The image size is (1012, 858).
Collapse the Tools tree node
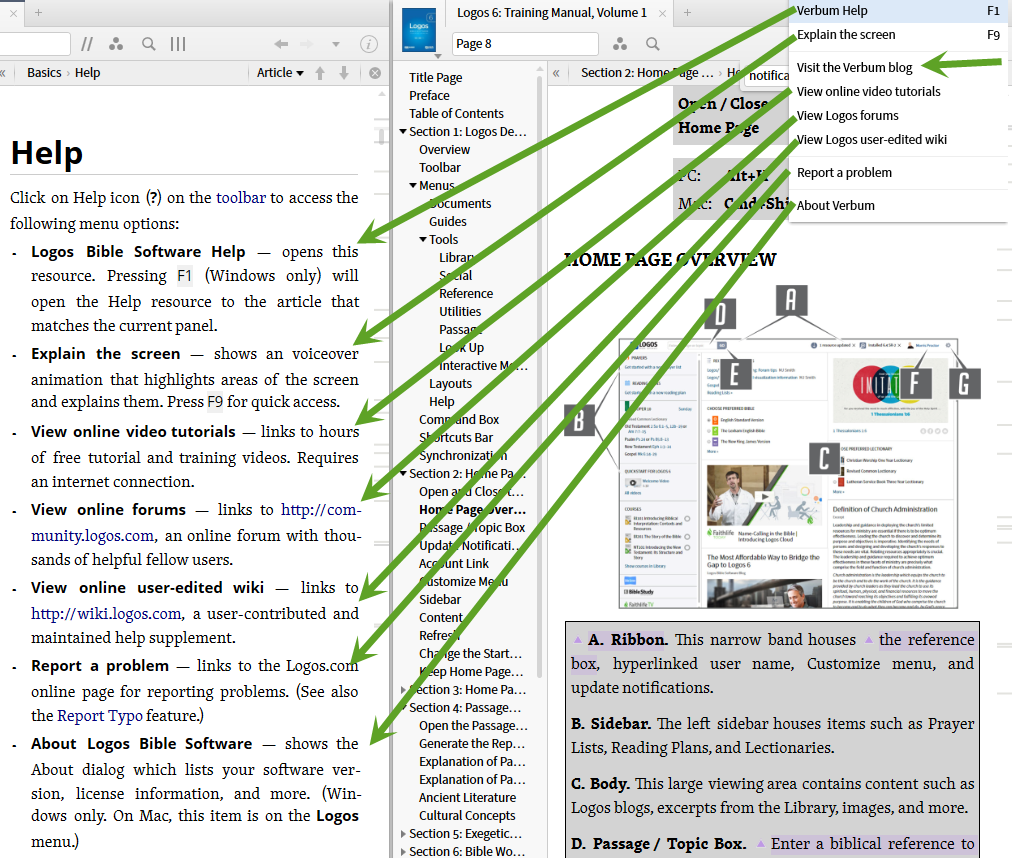pos(423,240)
